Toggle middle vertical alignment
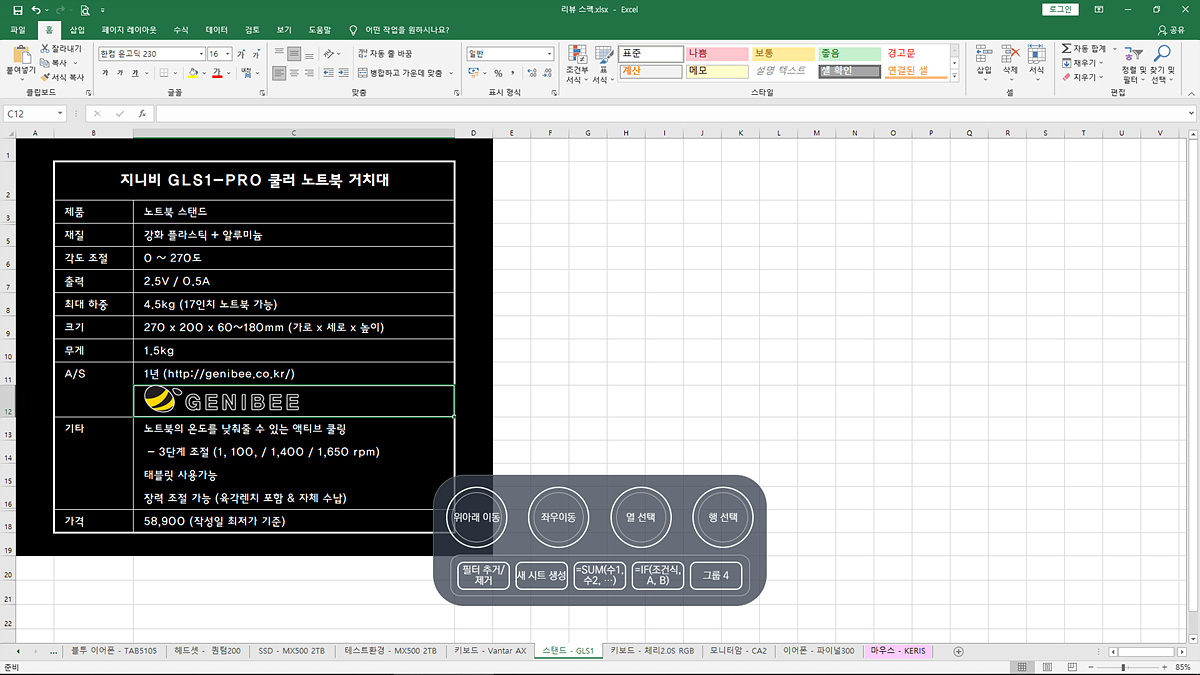 294,53
